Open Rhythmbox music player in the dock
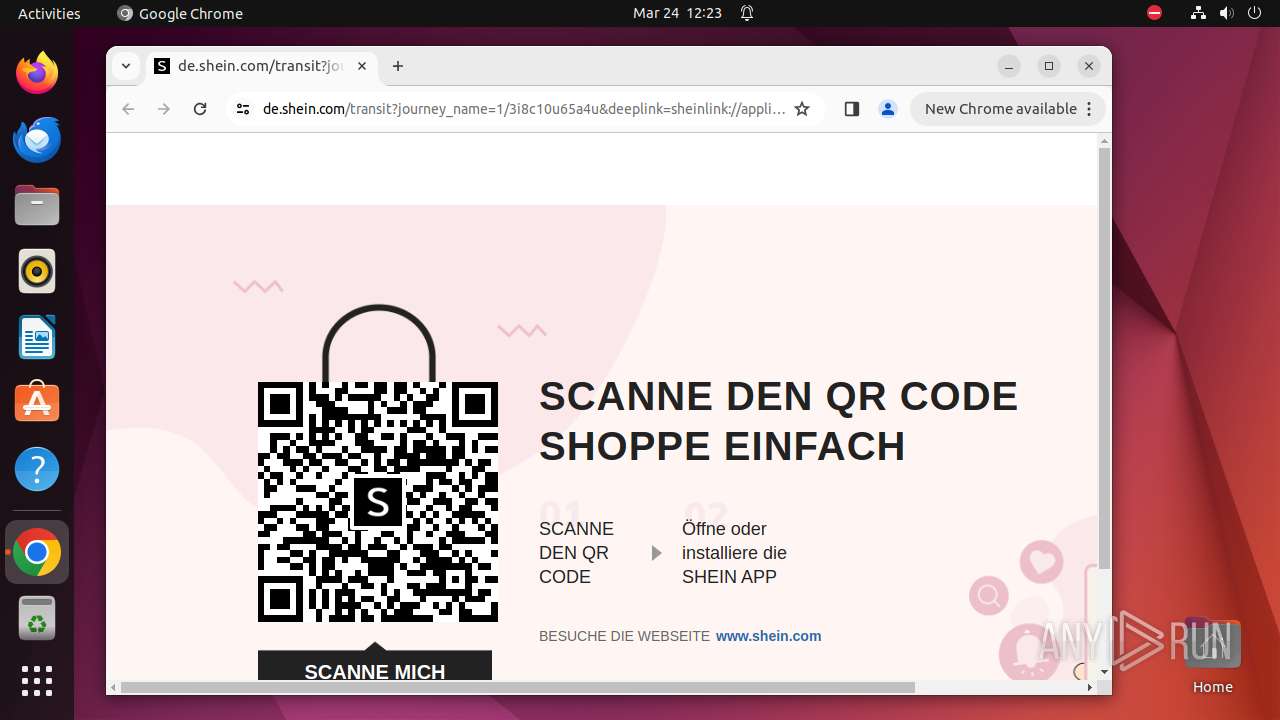The height and width of the screenshot is (720, 1280). [x=37, y=271]
